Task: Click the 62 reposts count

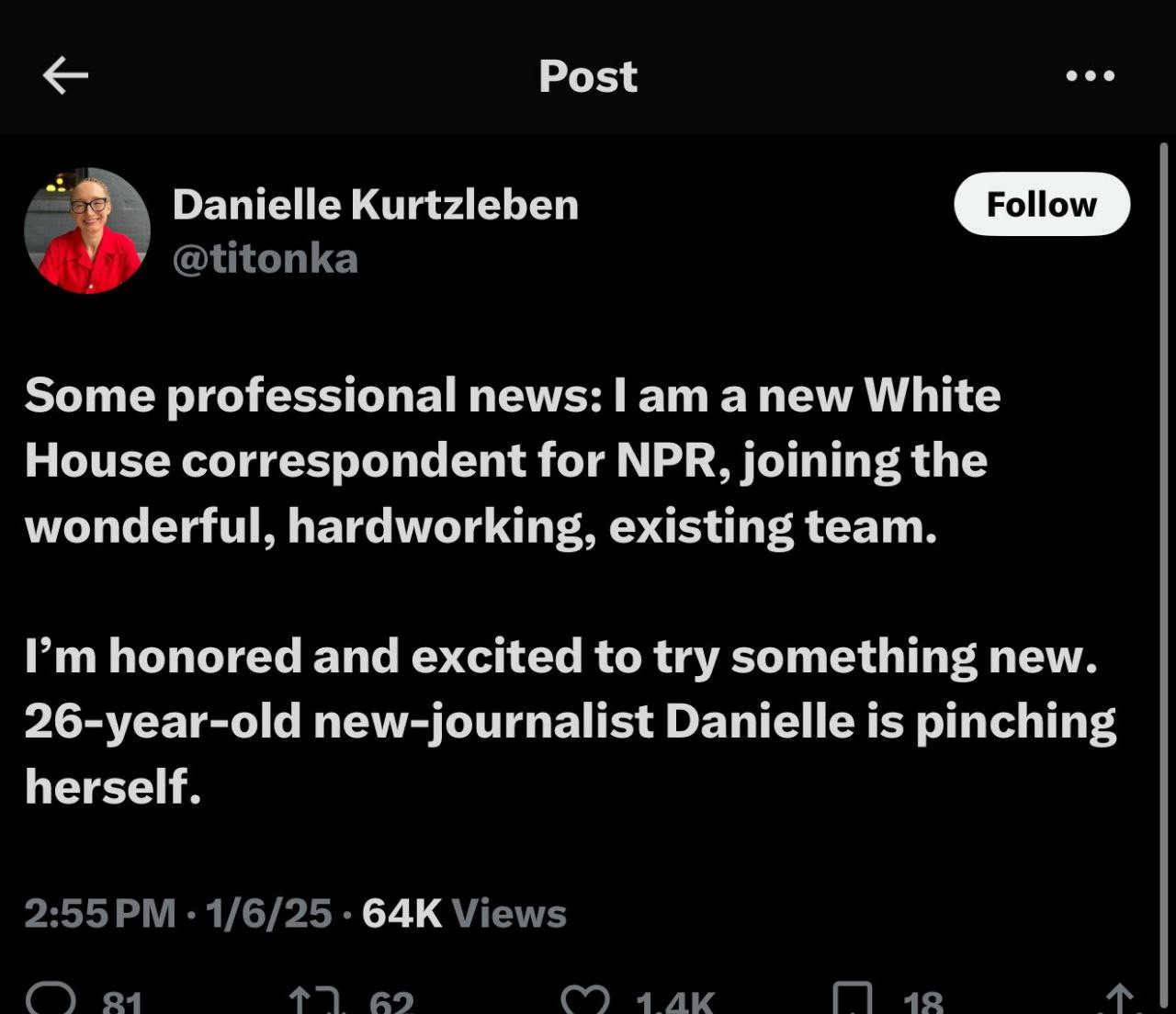Action: 391,1001
